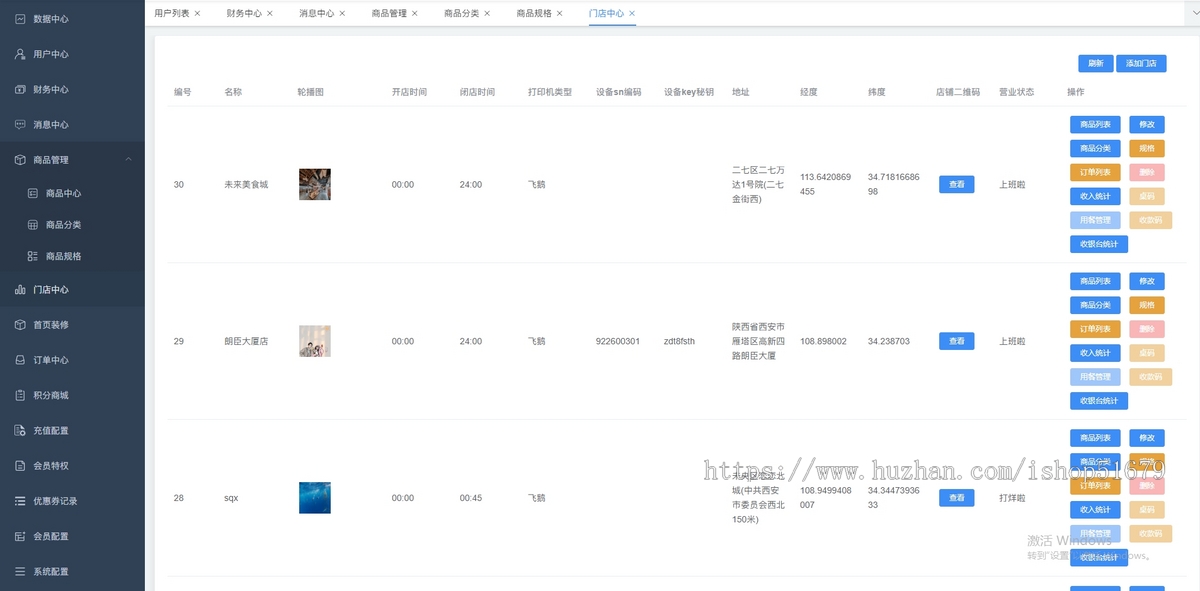
Task: Open 优惠券记录 via its list icon
Action: pos(20,501)
